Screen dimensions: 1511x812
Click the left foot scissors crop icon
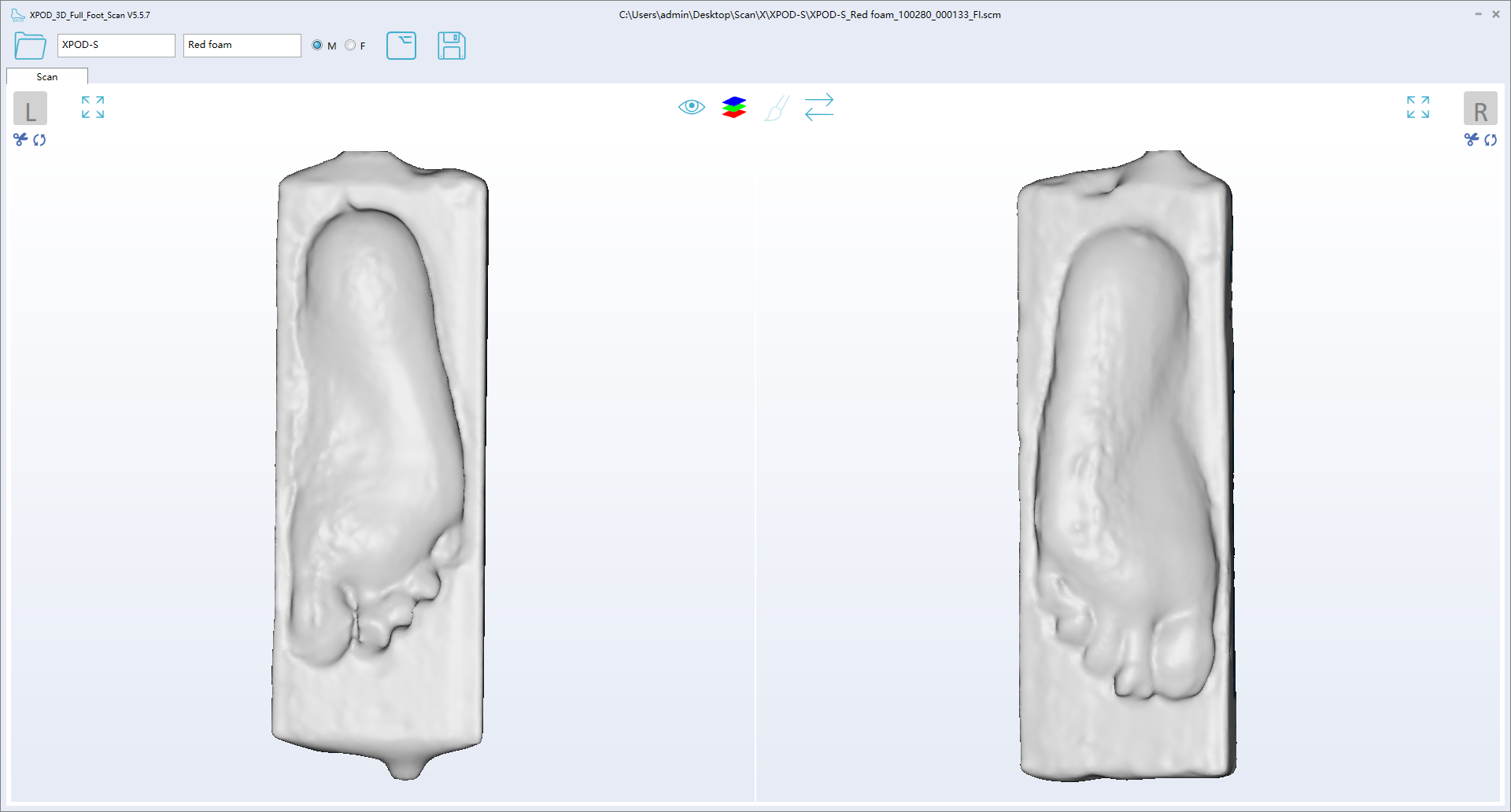[x=20, y=139]
